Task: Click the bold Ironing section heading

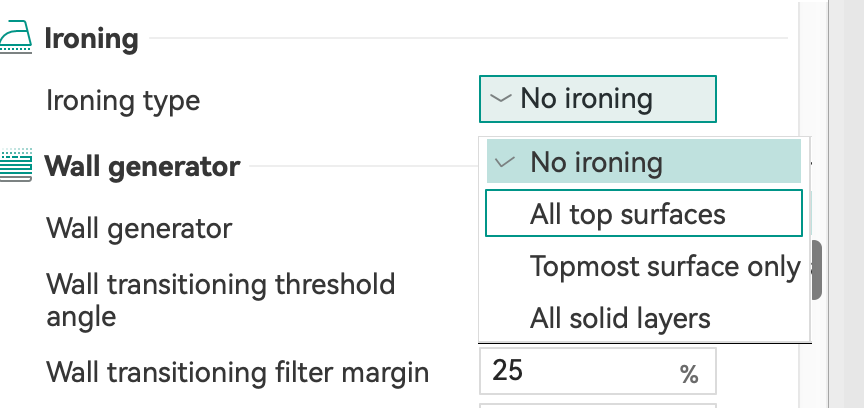Action: (91, 39)
